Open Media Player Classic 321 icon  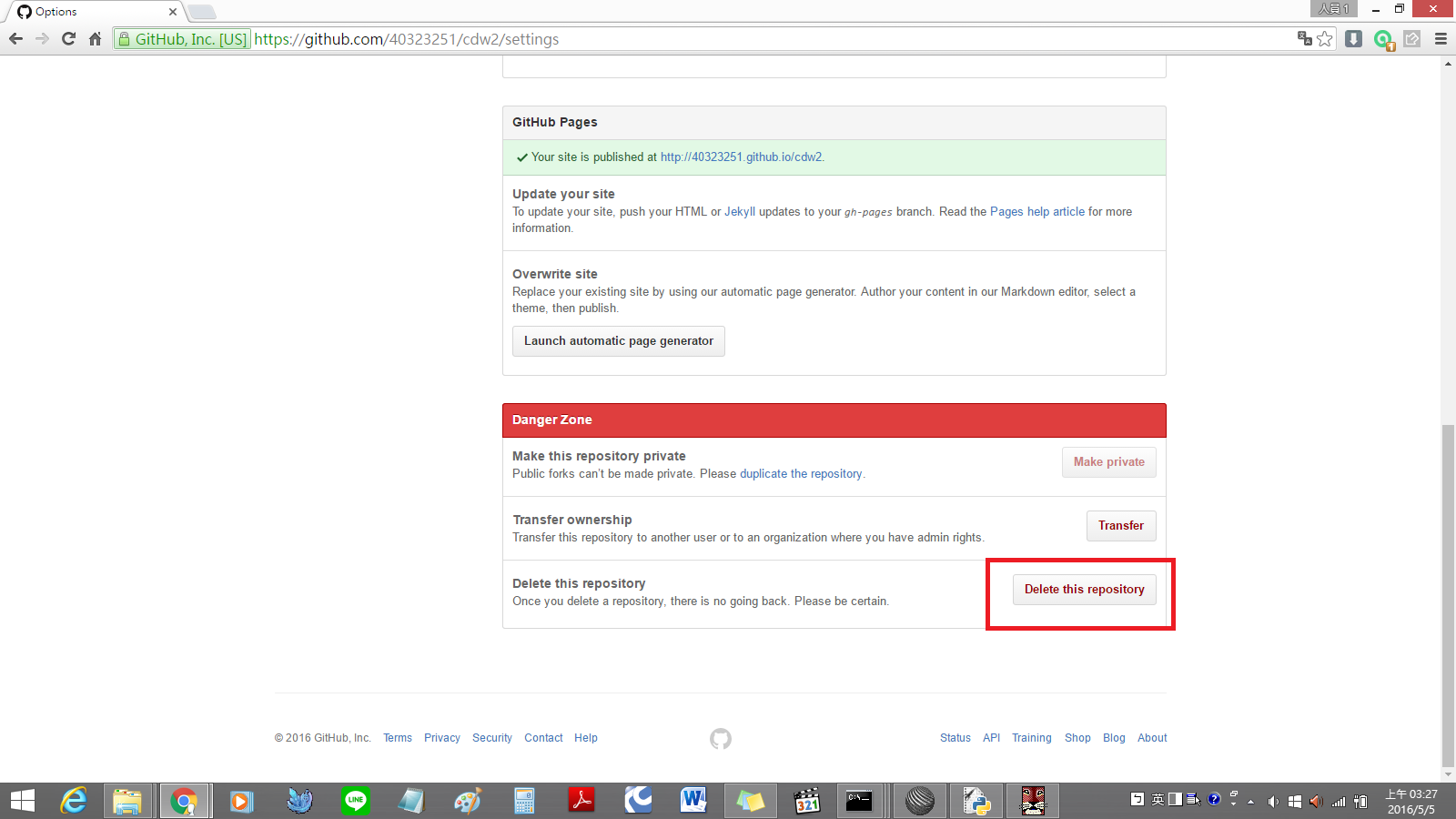pyautogui.click(x=807, y=801)
